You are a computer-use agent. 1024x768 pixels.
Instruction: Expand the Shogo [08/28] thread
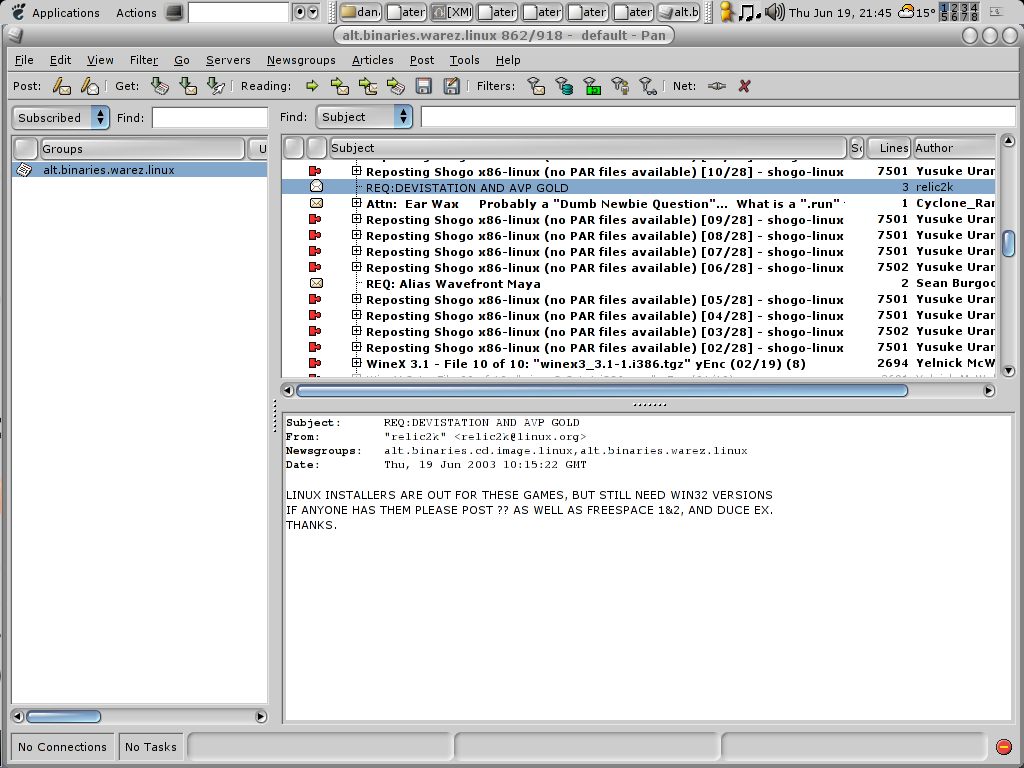[x=357, y=234]
